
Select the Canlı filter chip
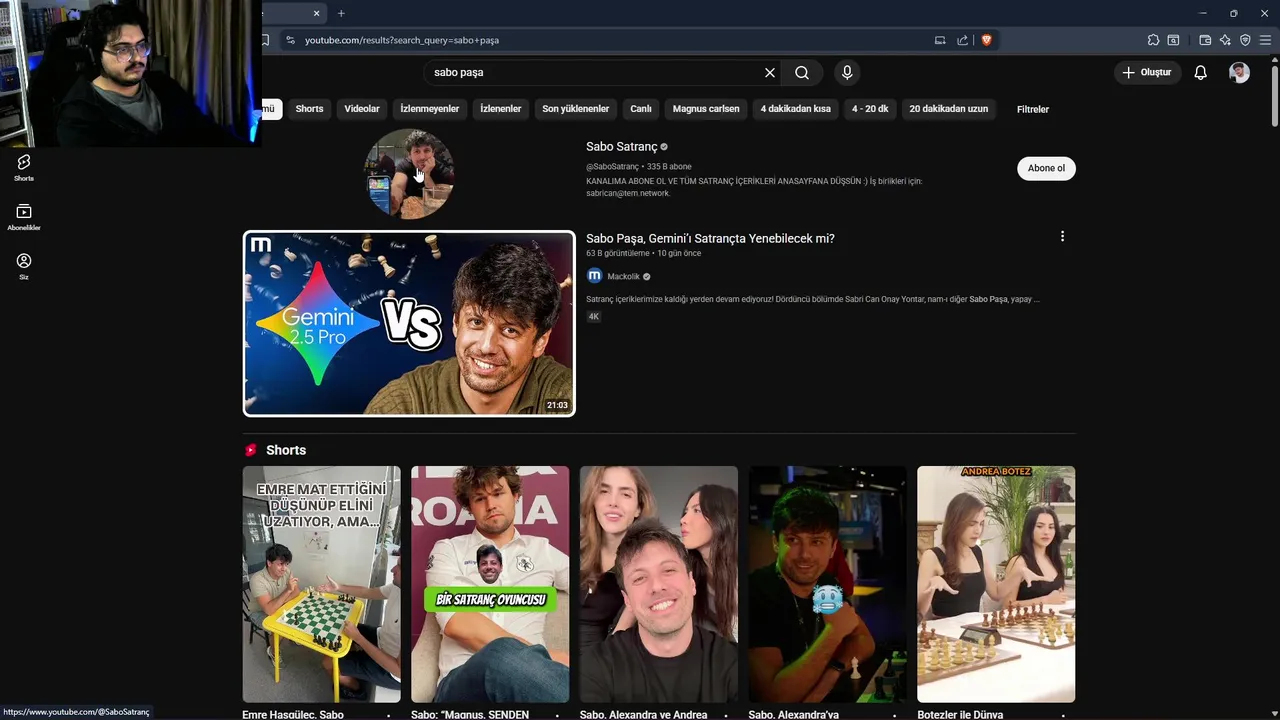(641, 109)
